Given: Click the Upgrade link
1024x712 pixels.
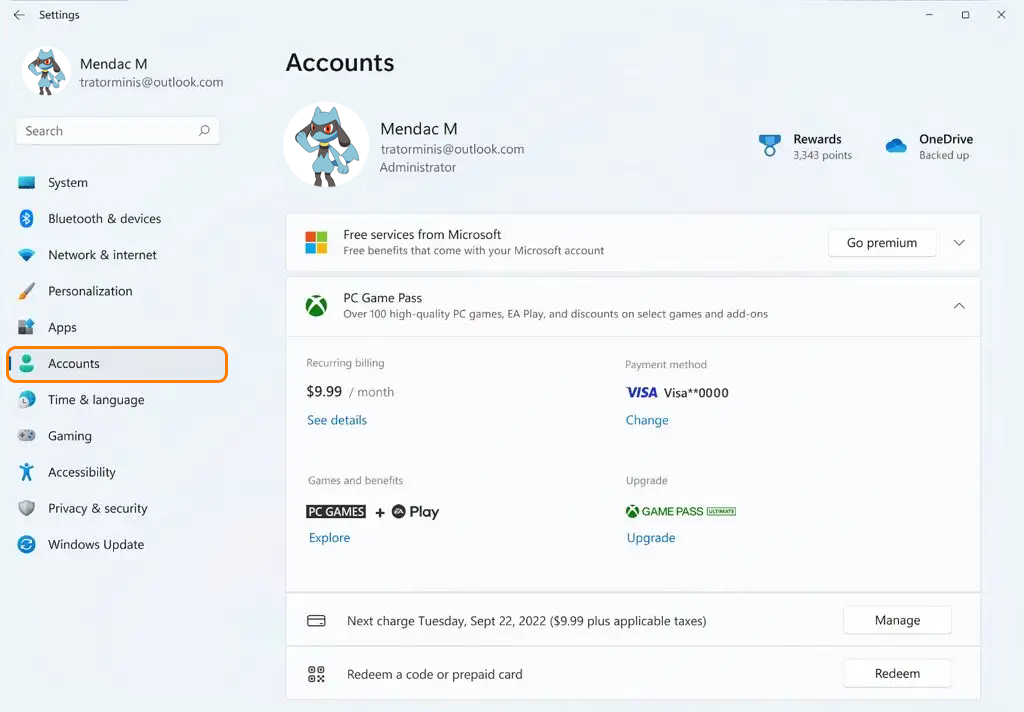Looking at the screenshot, I should (650, 538).
